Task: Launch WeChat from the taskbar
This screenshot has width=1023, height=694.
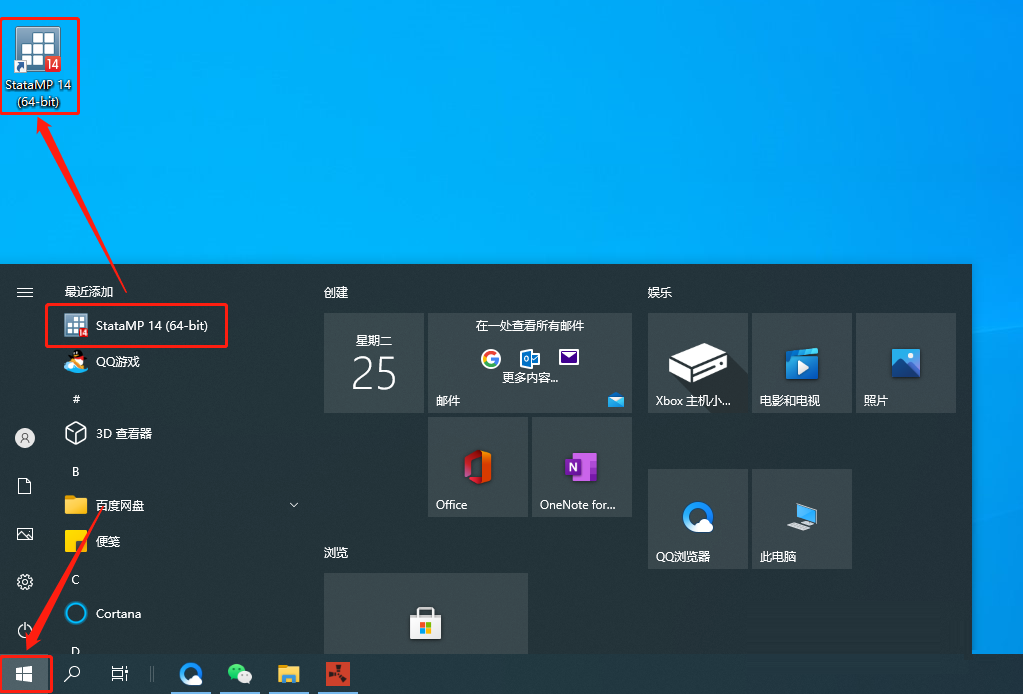Action: pos(240,674)
